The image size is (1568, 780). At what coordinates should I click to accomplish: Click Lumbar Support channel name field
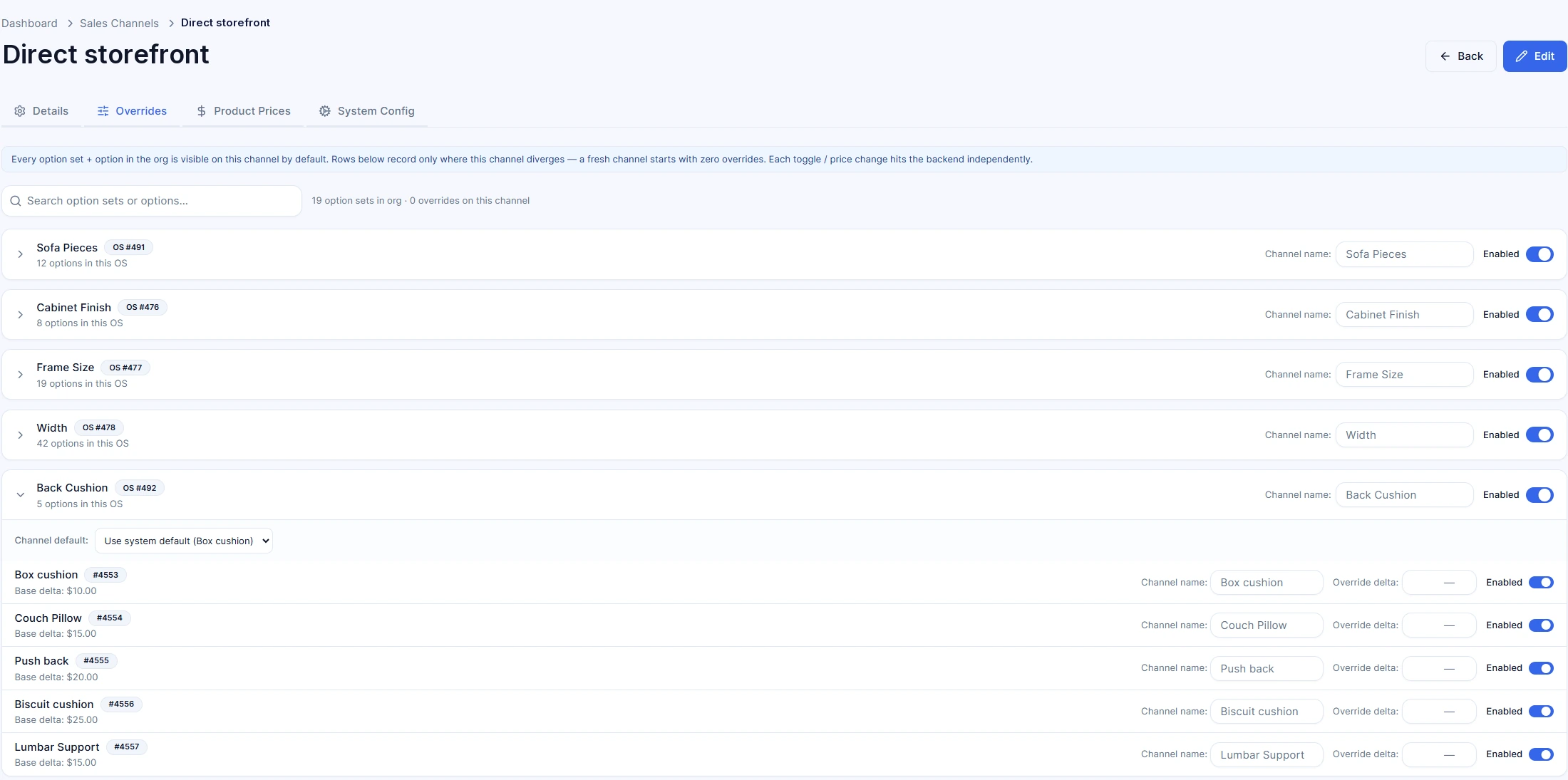[x=1267, y=754]
